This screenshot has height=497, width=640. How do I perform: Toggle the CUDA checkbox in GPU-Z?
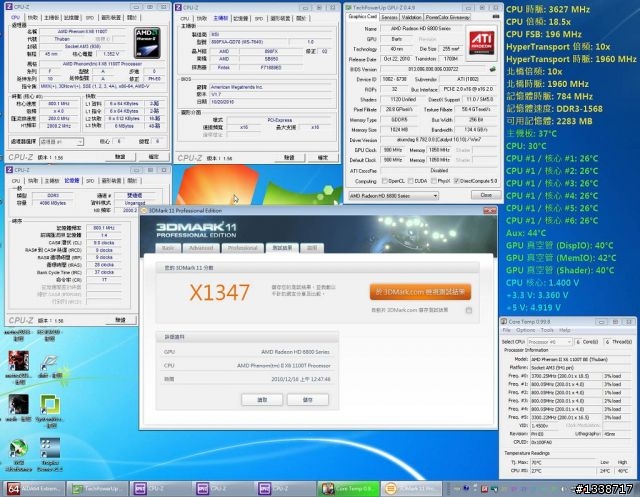411,181
